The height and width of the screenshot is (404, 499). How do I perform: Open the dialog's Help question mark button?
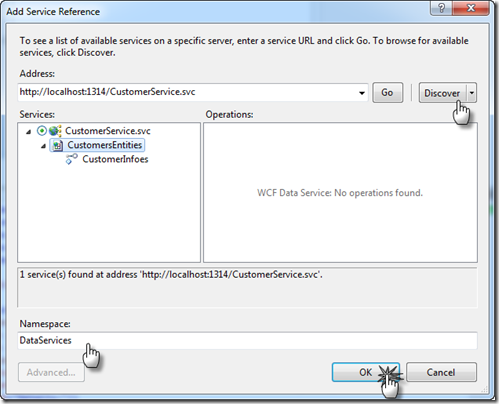click(441, 8)
